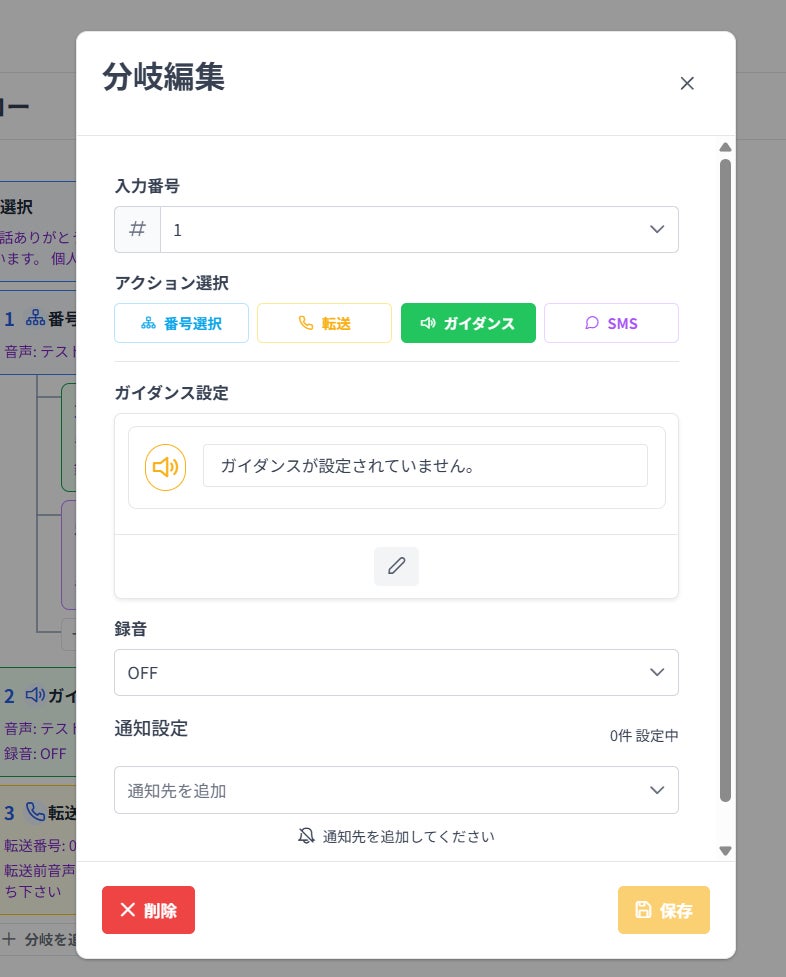
Task: Click the 0件 設定中 status text
Action: point(644,736)
